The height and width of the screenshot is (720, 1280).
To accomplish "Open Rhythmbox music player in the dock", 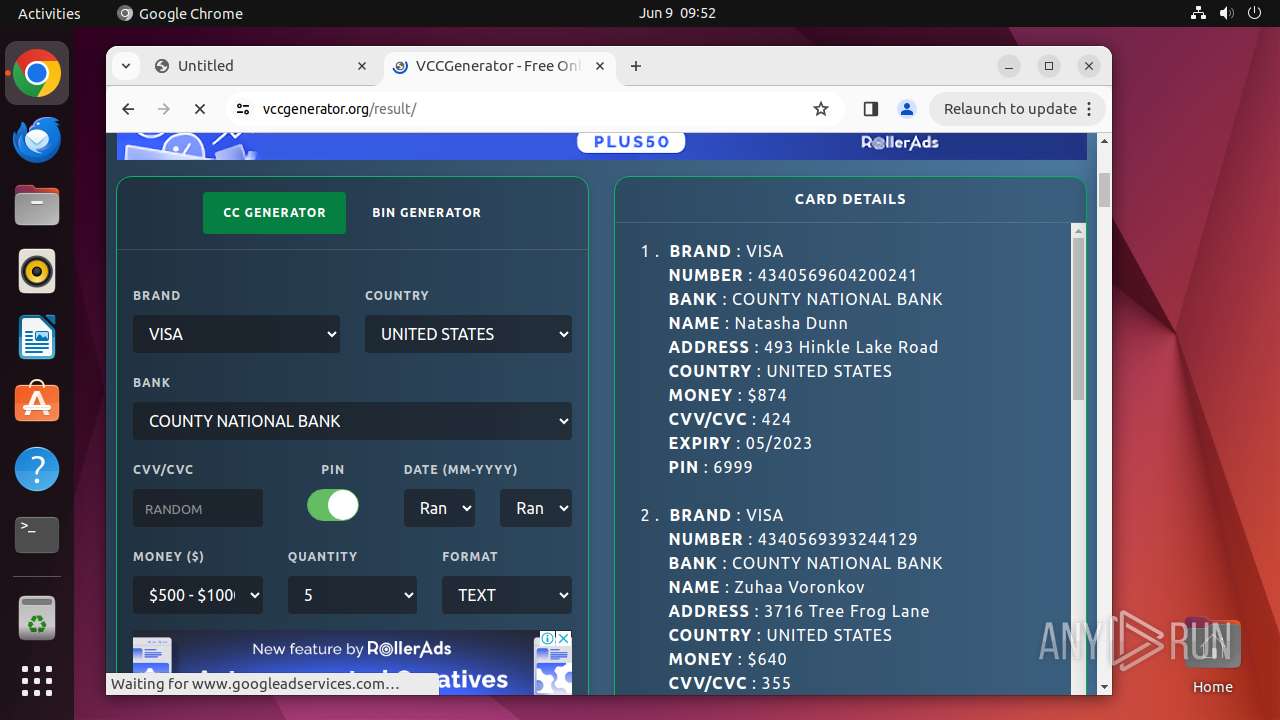I will coord(37,271).
